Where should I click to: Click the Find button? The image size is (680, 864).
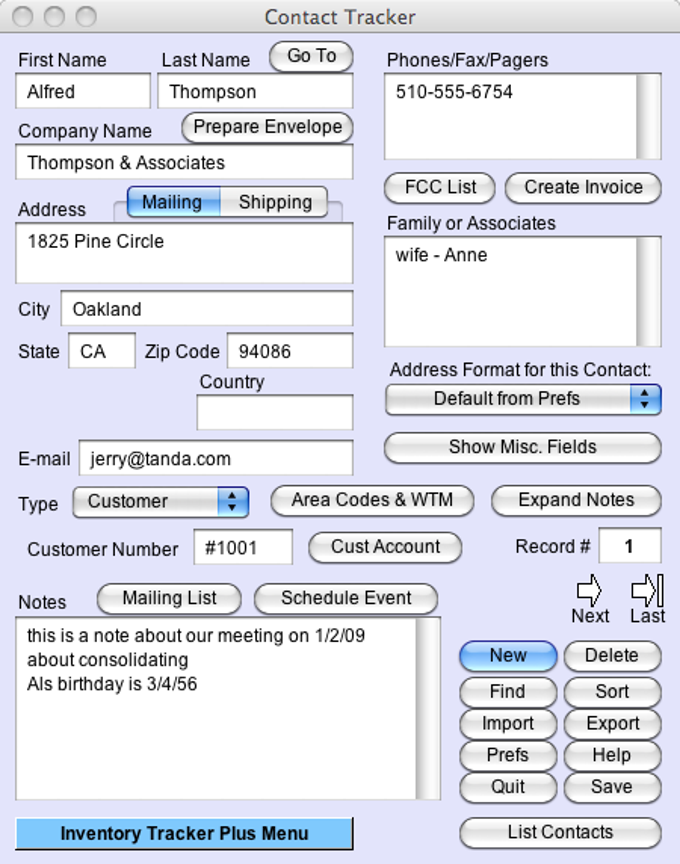click(x=508, y=692)
